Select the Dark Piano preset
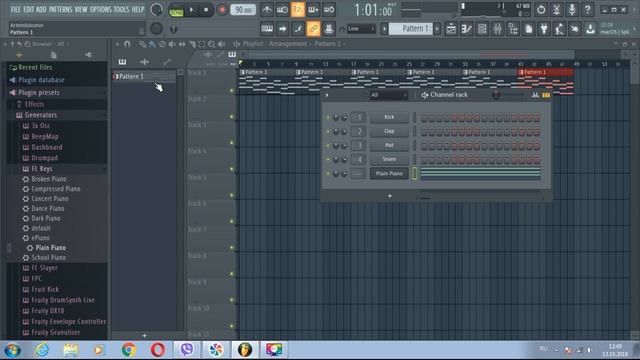This screenshot has height=360, width=640. [45, 218]
